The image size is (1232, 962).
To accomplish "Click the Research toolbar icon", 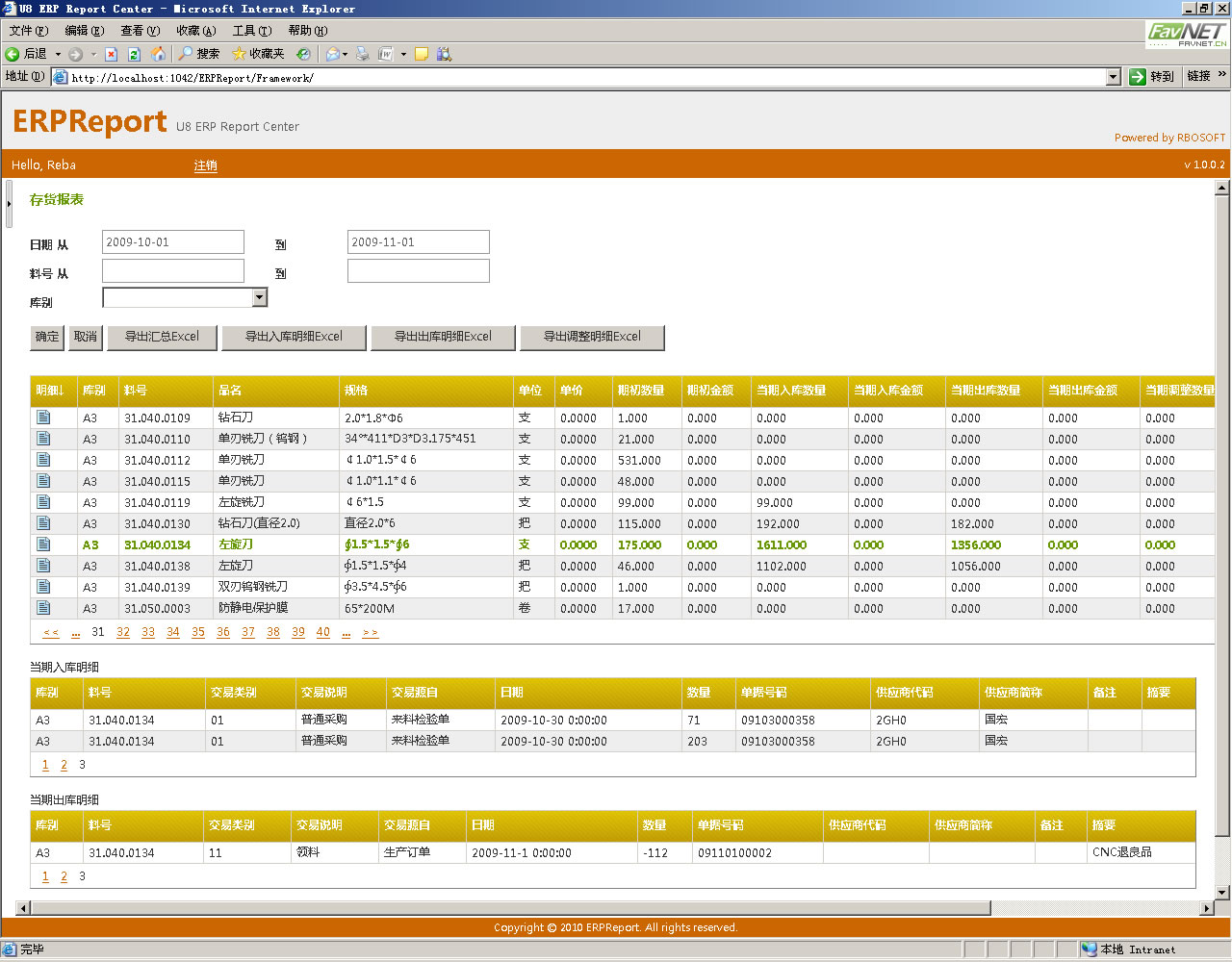I will click(444, 54).
